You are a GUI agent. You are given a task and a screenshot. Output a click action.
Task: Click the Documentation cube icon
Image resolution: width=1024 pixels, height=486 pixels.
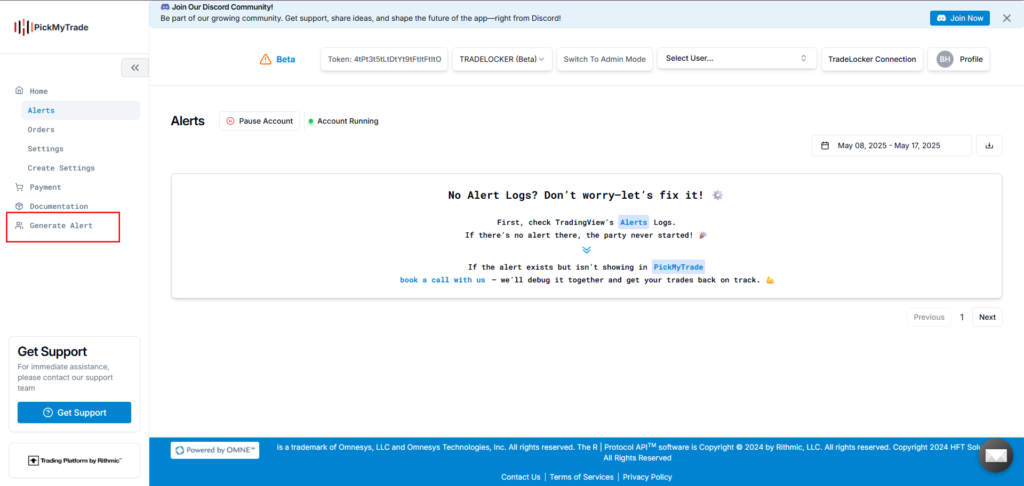(19, 206)
